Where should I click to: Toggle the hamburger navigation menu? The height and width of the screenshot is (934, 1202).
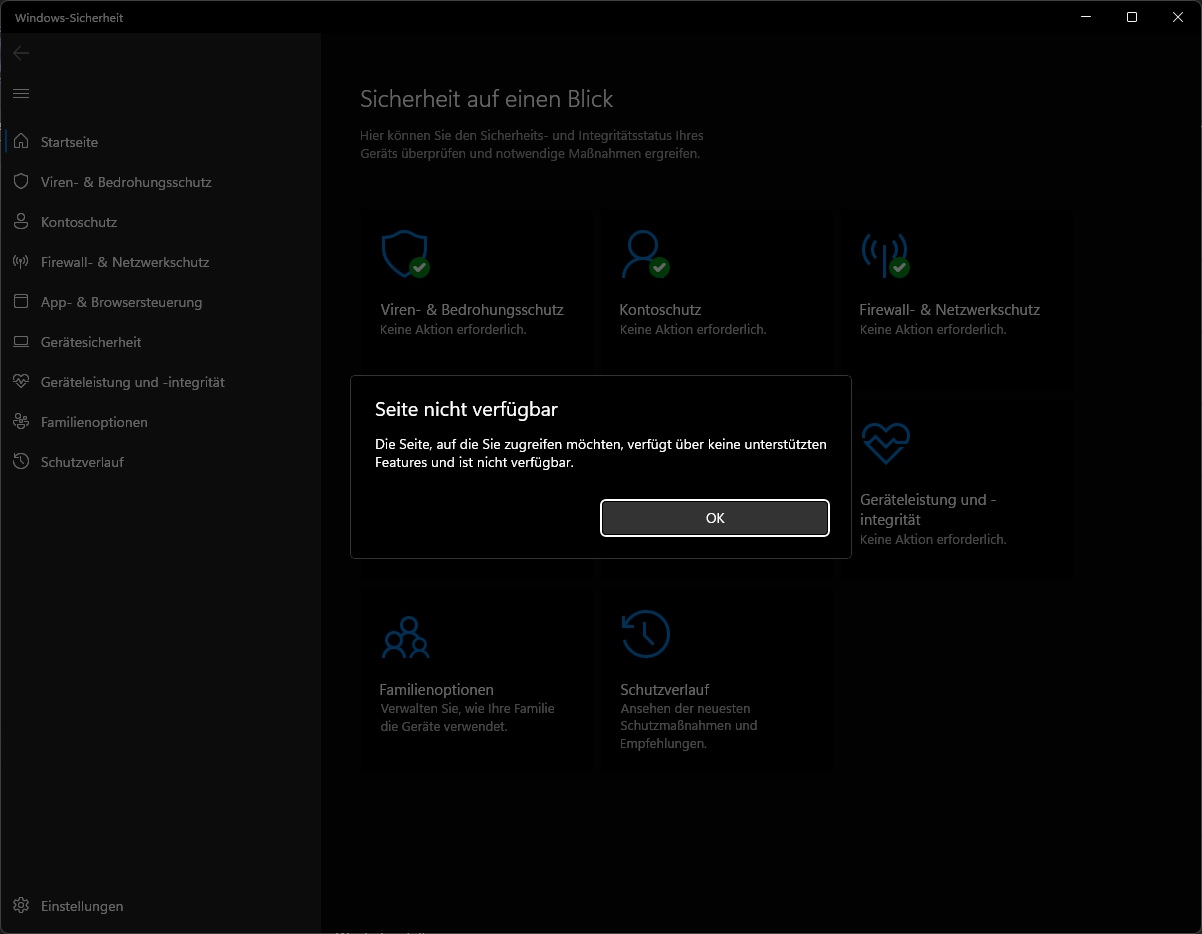click(21, 93)
